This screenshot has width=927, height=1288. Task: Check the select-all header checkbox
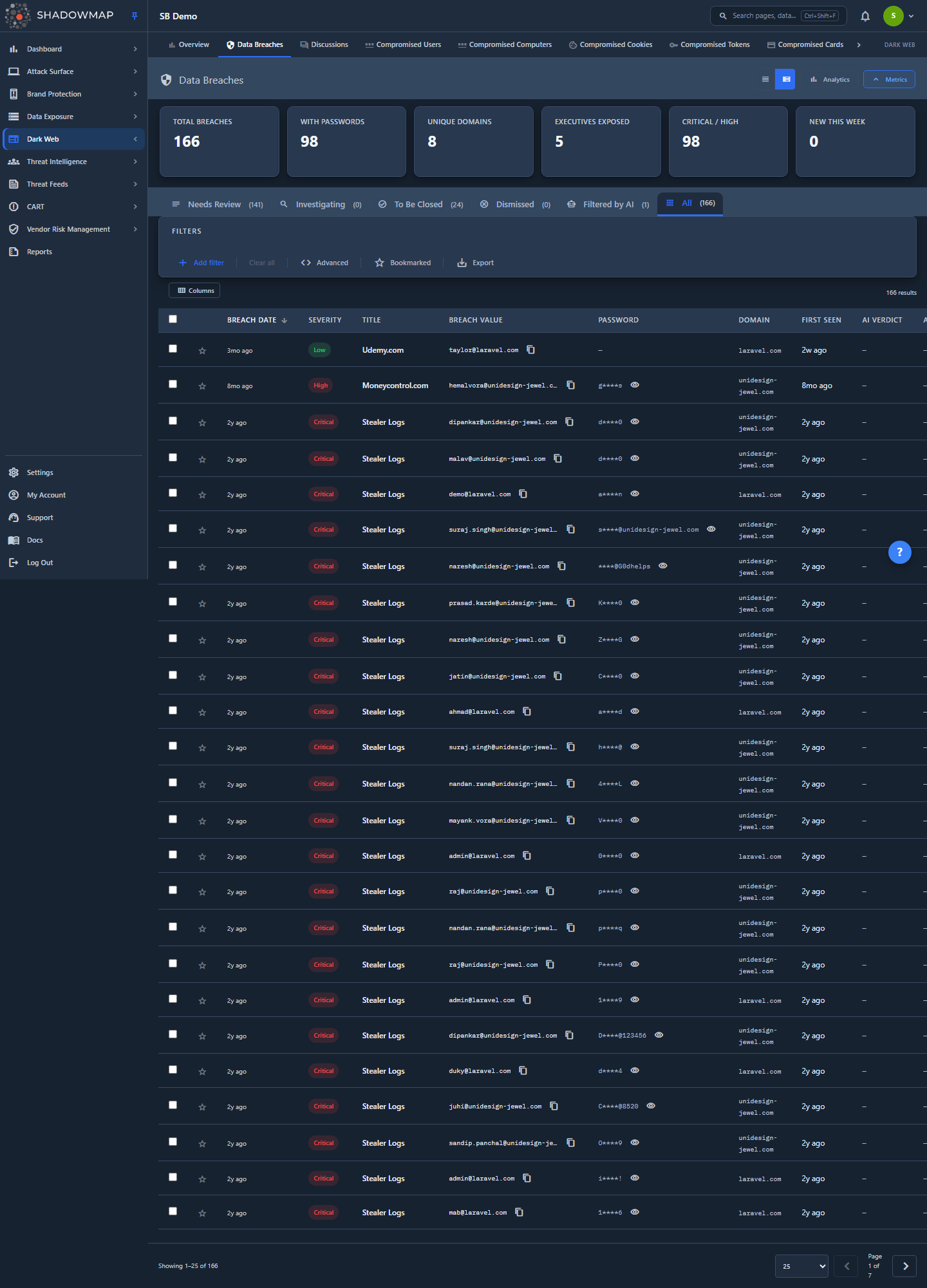(173, 319)
